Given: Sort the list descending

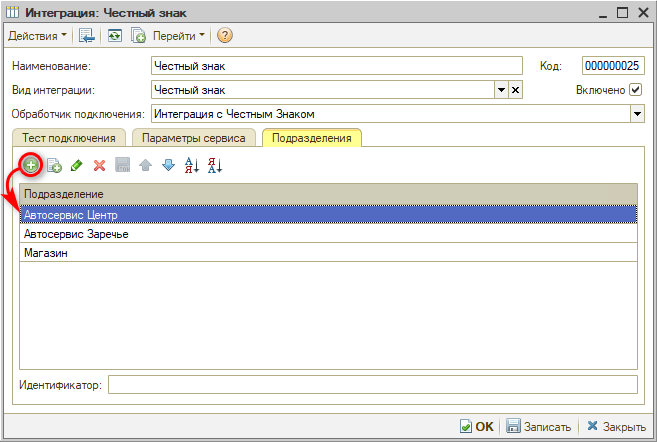Looking at the screenshot, I should pyautogui.click(x=215, y=166).
